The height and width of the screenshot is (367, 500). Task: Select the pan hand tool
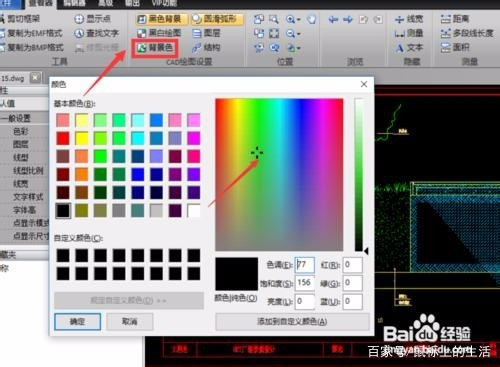[x=311, y=19]
